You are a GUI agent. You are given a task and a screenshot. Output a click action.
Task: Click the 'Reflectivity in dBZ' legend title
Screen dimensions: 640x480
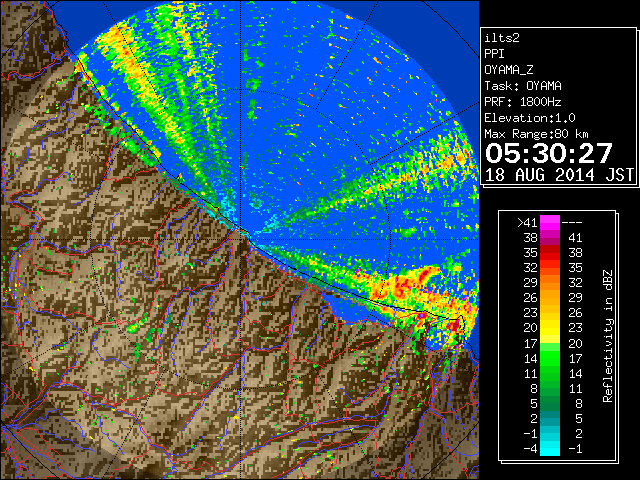coord(608,336)
